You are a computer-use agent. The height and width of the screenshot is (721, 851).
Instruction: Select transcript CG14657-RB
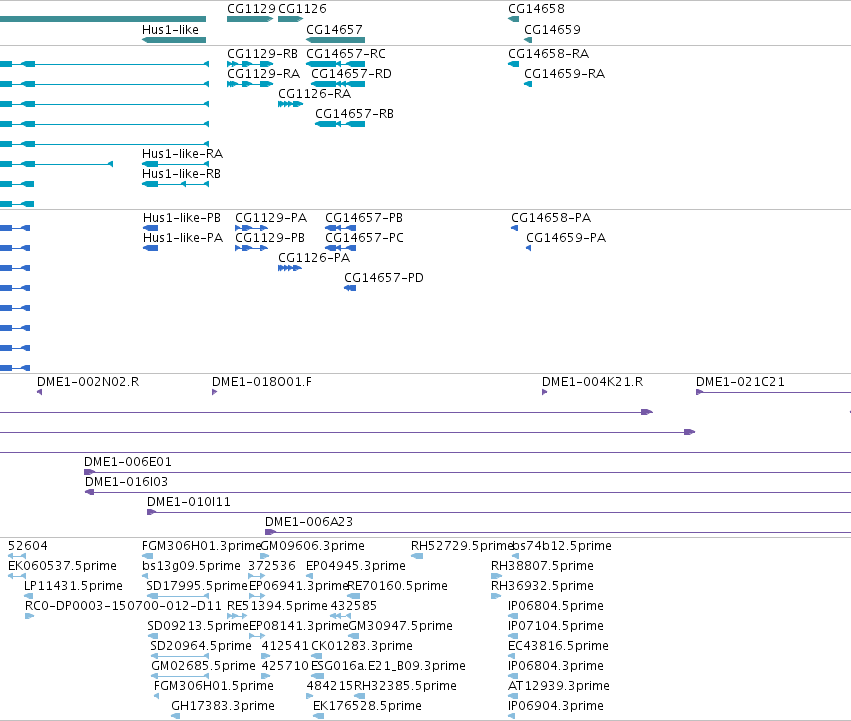coord(354,114)
